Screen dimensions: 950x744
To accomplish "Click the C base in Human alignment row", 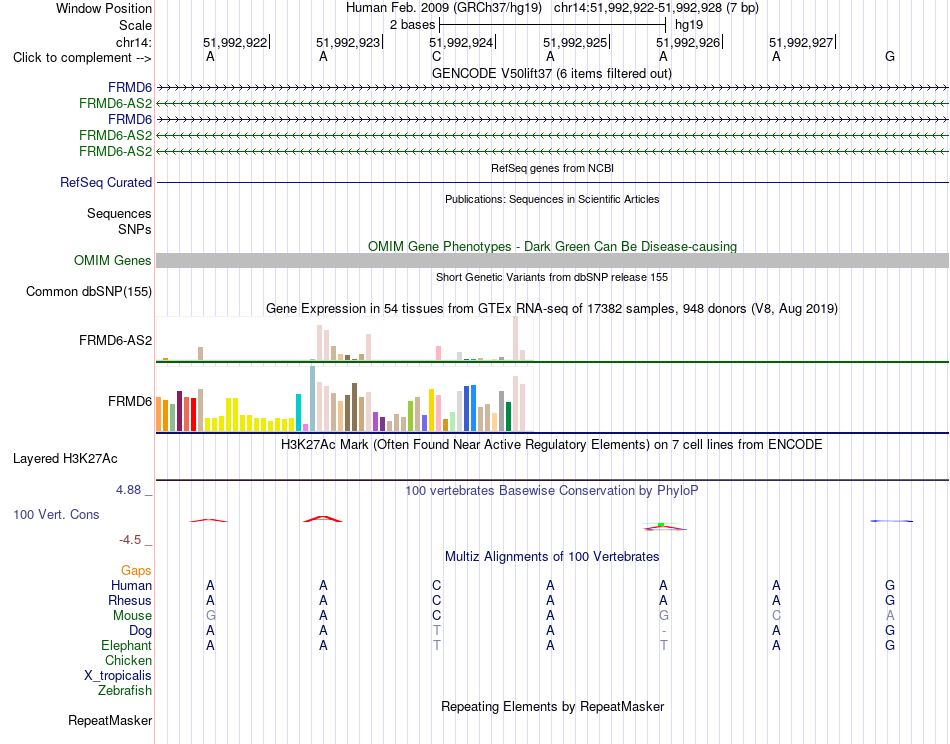I will pyautogui.click(x=436, y=586).
